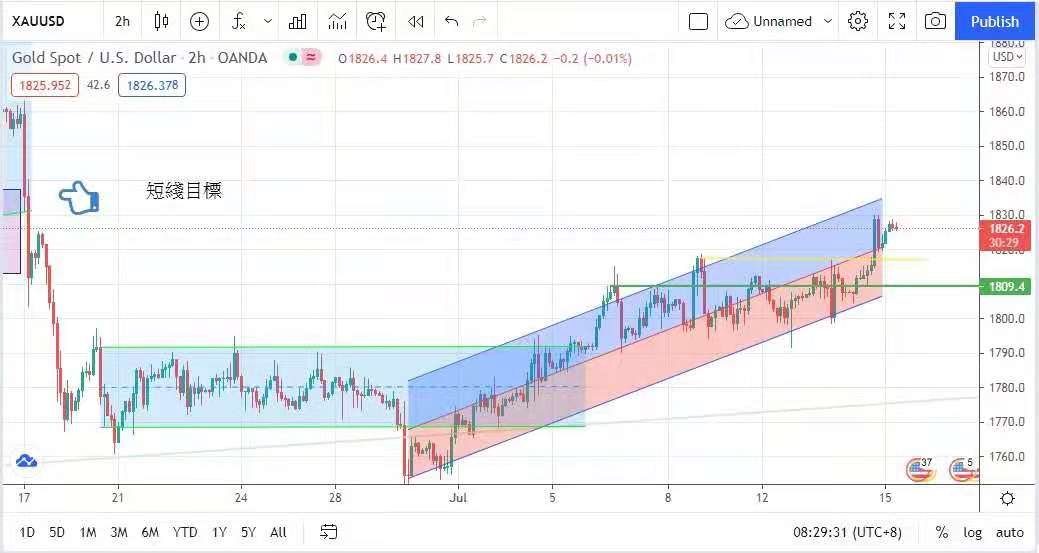Open the USD currency dropdown on price axis
Viewport: 1039px width, 553px height.
pyautogui.click(x=1004, y=57)
